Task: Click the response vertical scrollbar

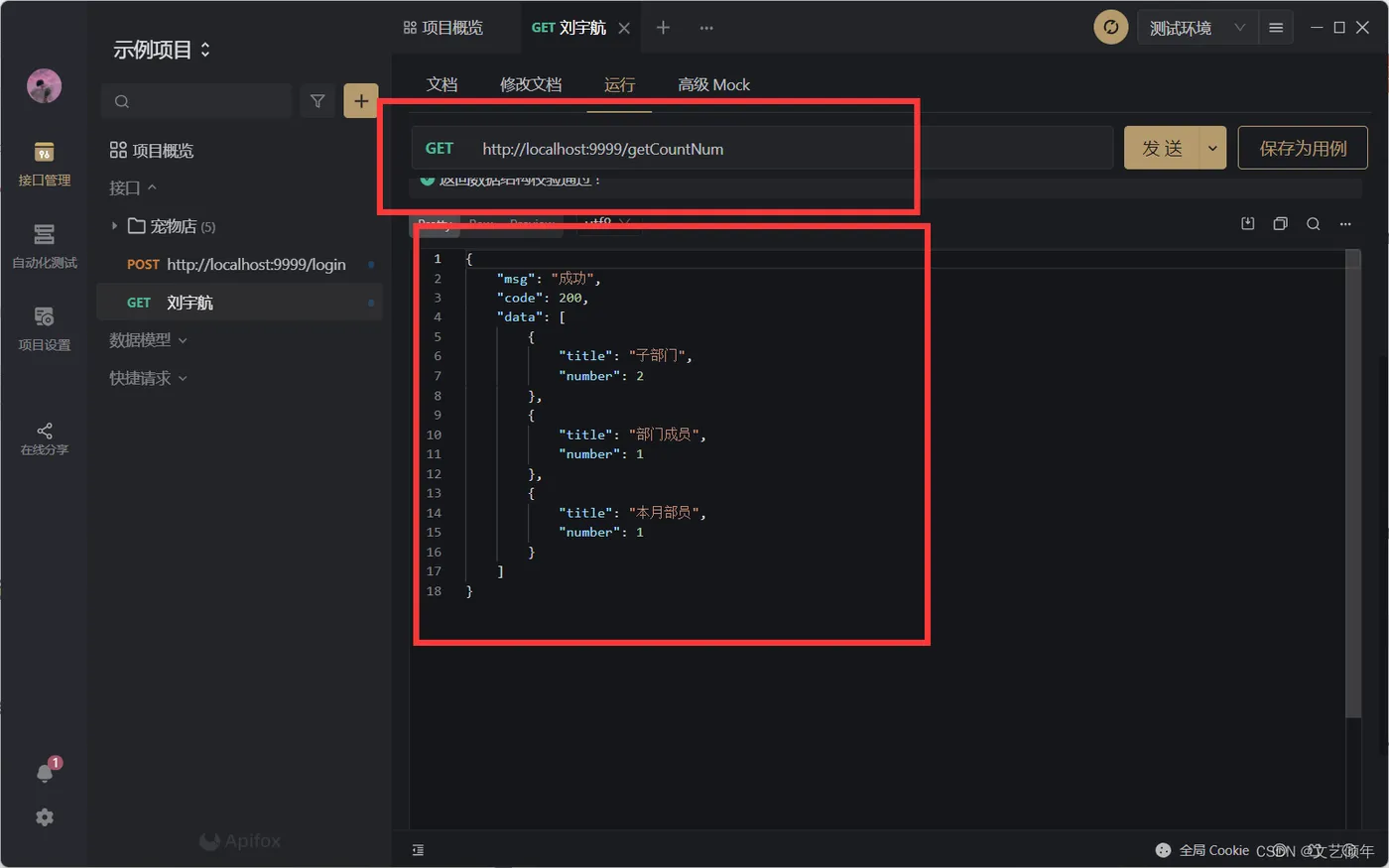Action: coord(1353,483)
